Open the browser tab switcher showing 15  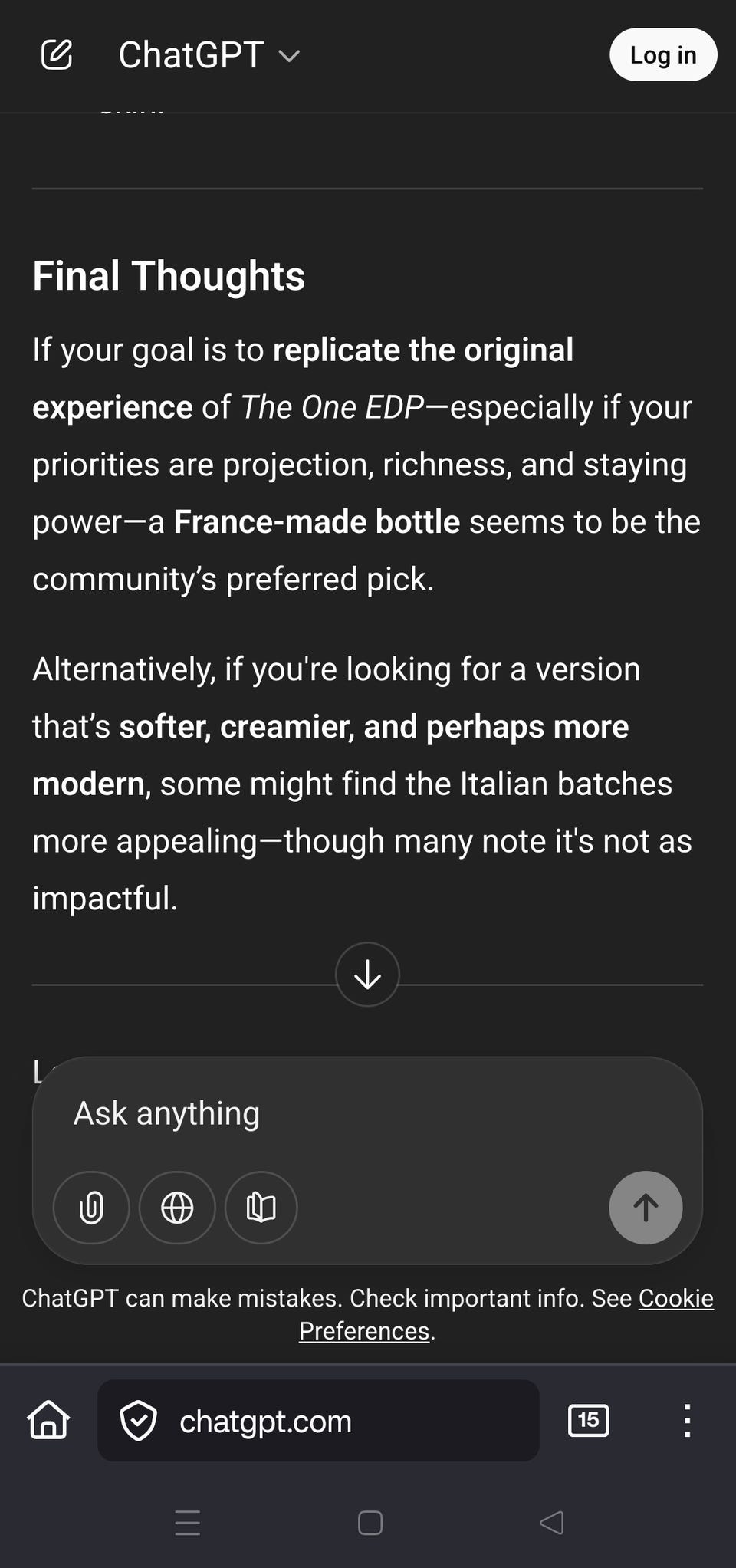coord(588,1421)
